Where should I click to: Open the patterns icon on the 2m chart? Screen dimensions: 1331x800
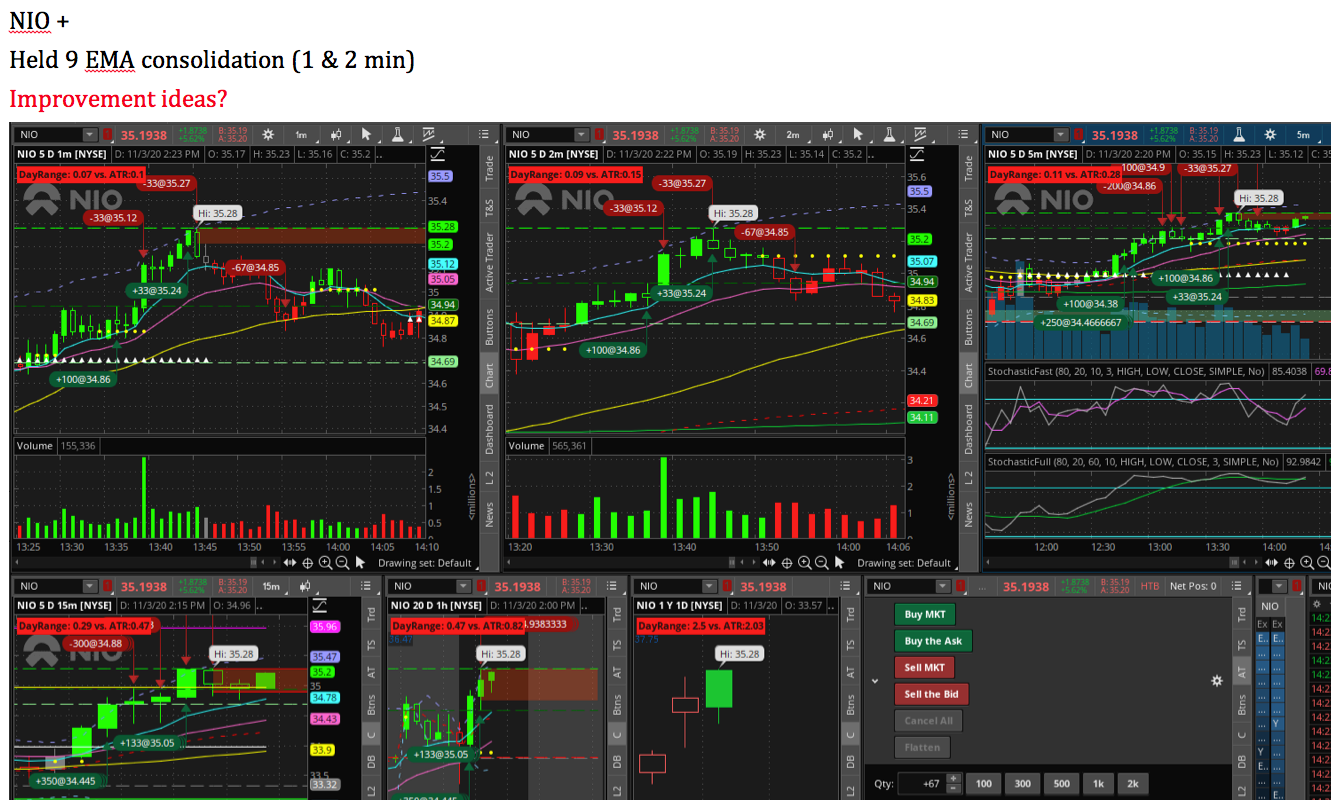921,135
